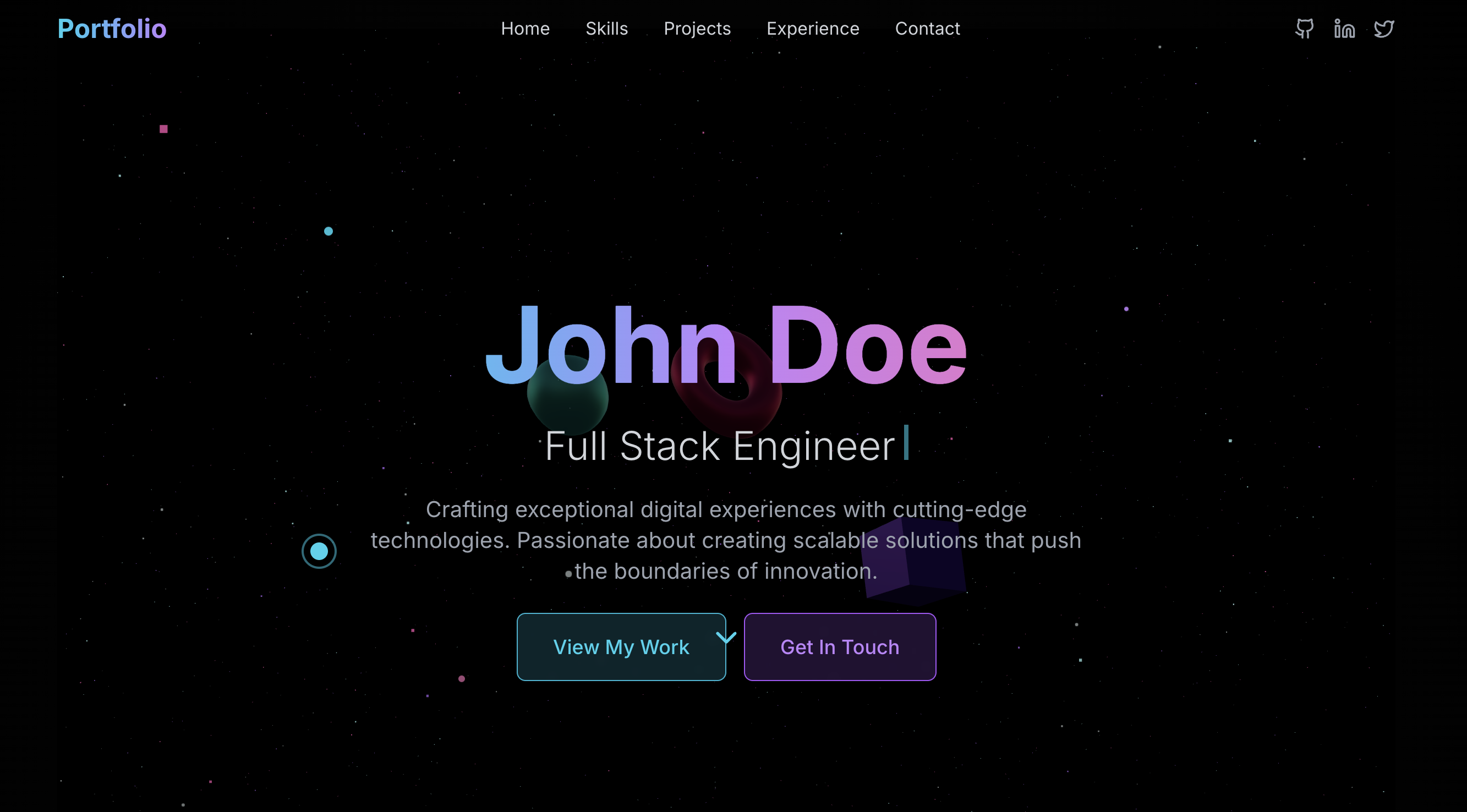Open the LinkedIn profile icon
Screen dimensions: 1467x812
click(1344, 29)
